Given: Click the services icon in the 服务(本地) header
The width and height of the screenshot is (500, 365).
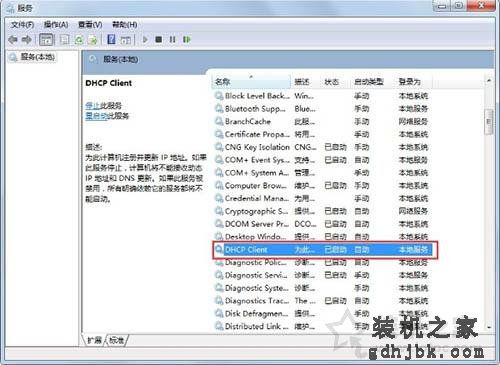Looking at the screenshot, I should point(93,60).
